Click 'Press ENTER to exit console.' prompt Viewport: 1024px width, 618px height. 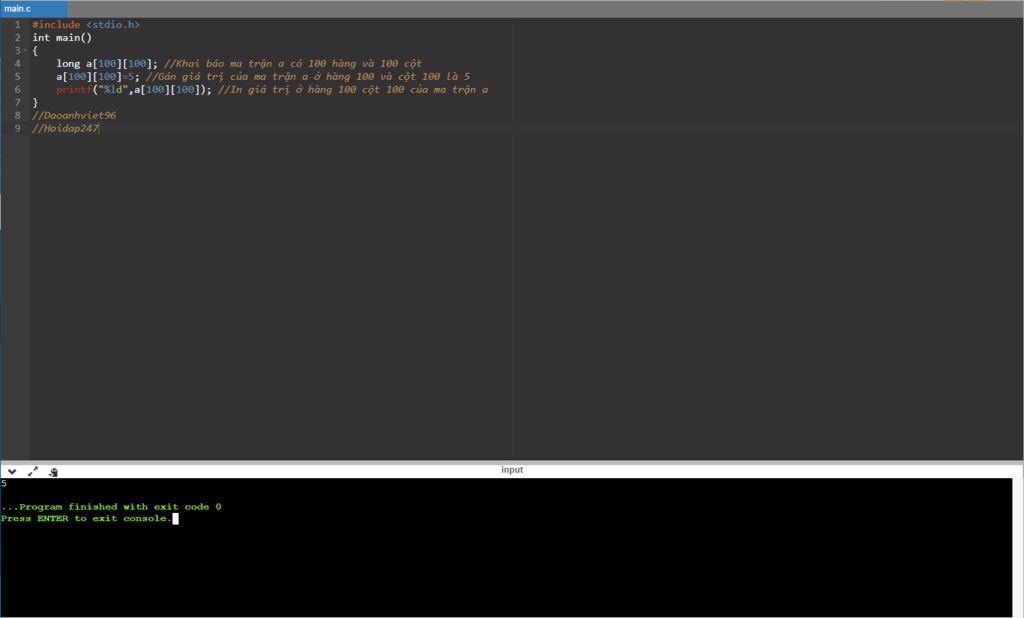pos(86,518)
